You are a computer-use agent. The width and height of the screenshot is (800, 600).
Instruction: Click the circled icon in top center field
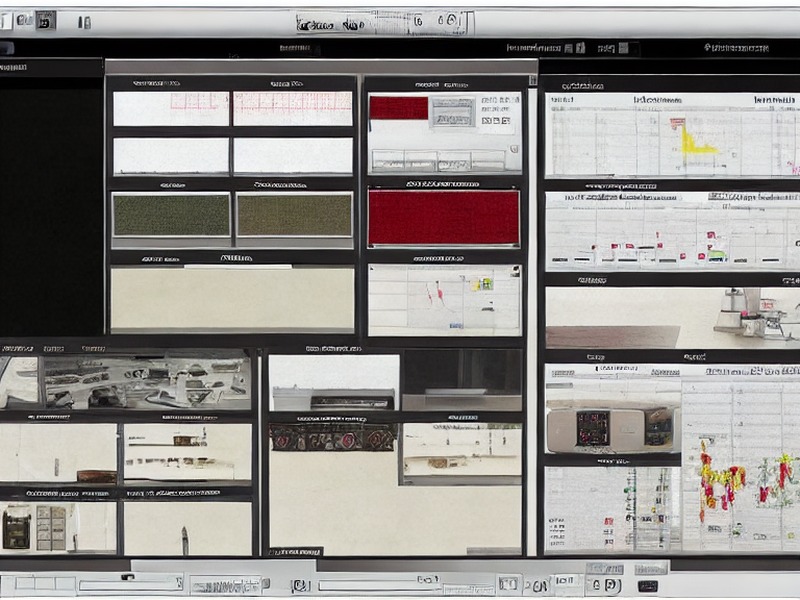[x=452, y=20]
